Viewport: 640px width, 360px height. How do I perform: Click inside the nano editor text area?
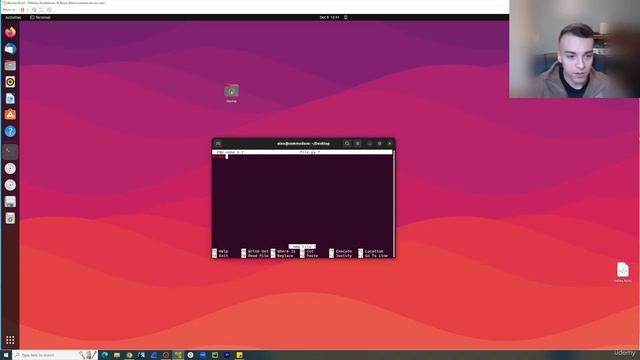click(302, 200)
